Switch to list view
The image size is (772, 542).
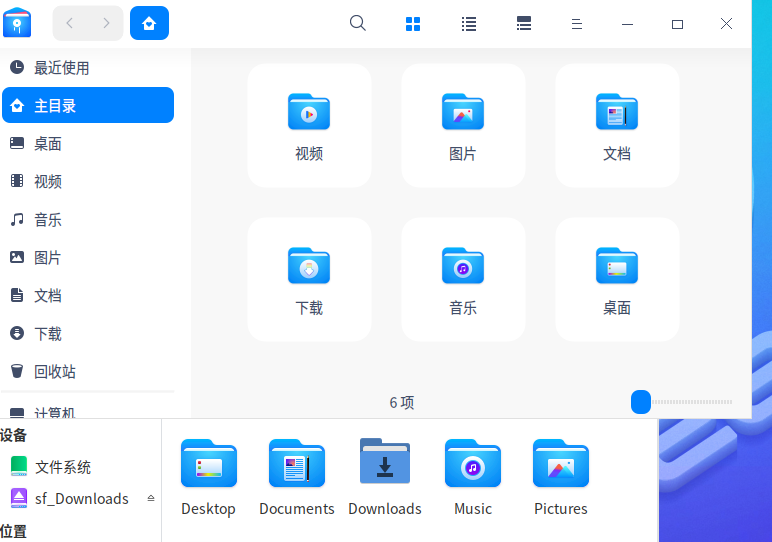[469, 24]
